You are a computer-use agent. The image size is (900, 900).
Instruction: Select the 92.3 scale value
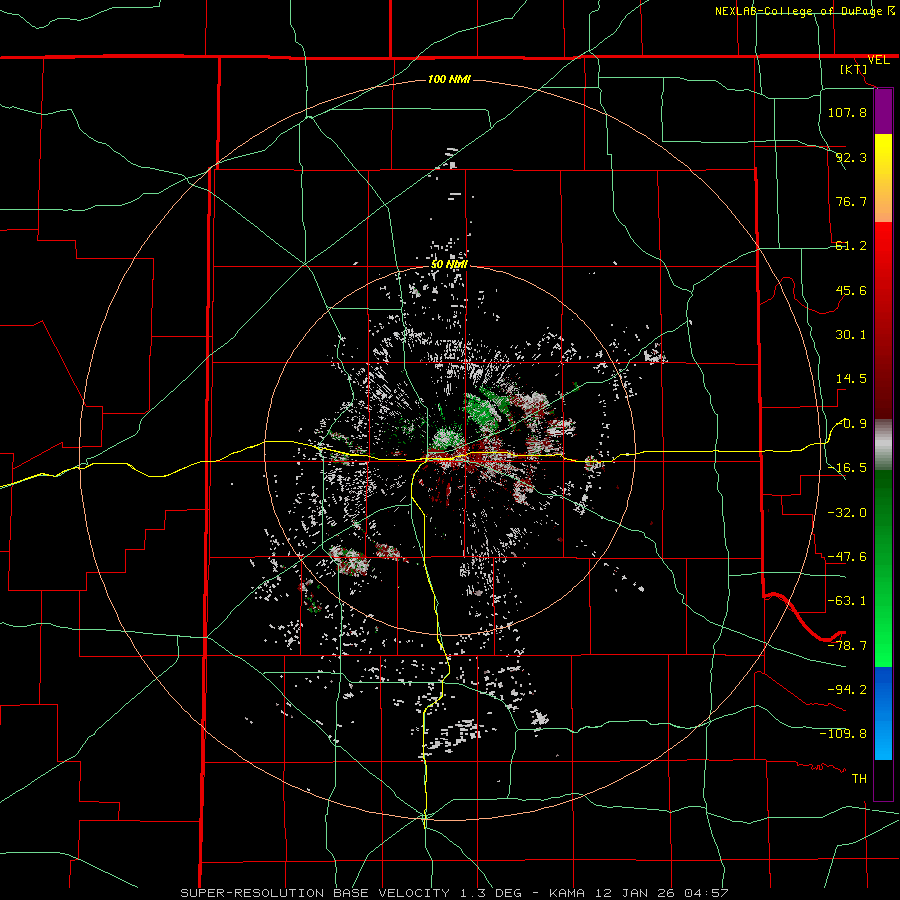pyautogui.click(x=851, y=157)
